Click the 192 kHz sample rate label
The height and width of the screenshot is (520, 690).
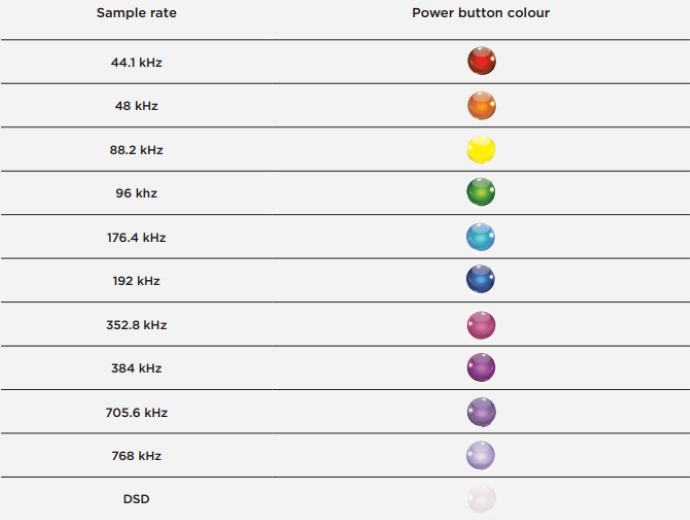[136, 281]
